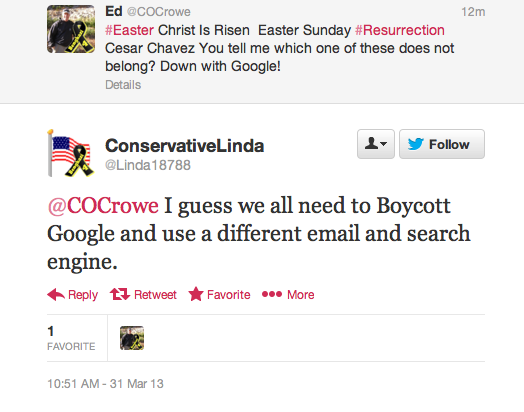Click the Reply arrow icon

[x=56, y=294]
